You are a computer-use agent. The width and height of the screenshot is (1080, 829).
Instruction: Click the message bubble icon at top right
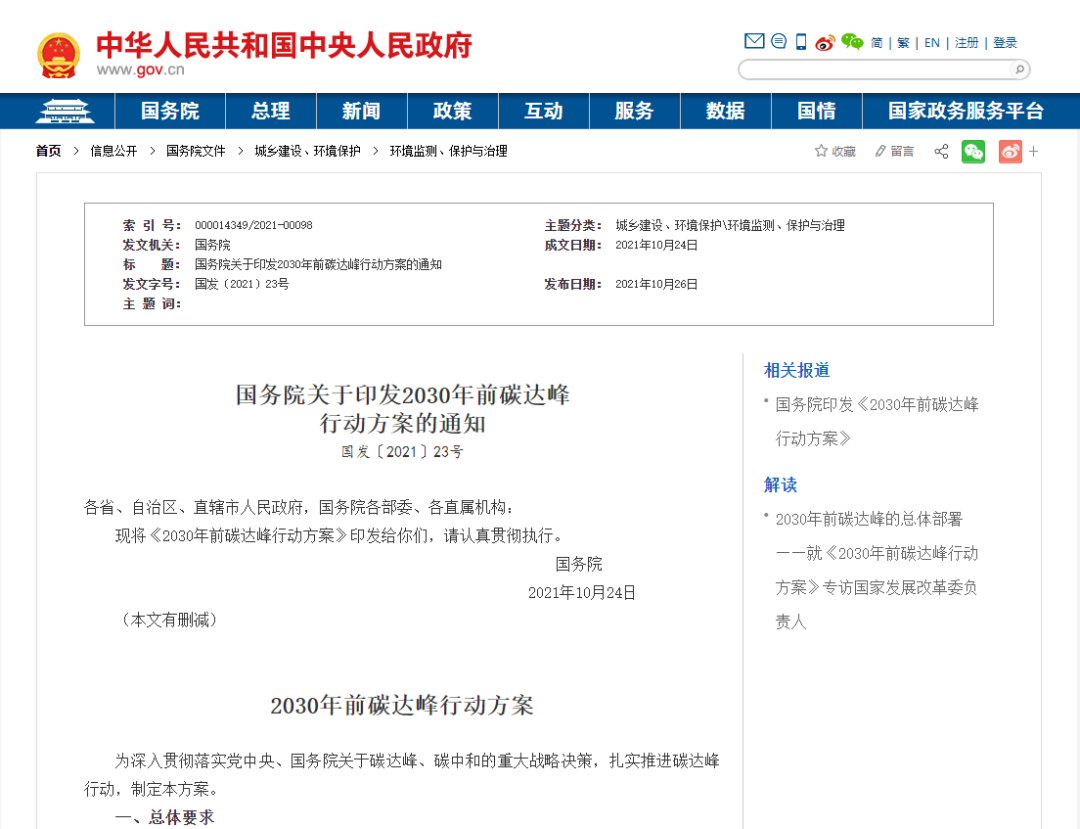778,41
